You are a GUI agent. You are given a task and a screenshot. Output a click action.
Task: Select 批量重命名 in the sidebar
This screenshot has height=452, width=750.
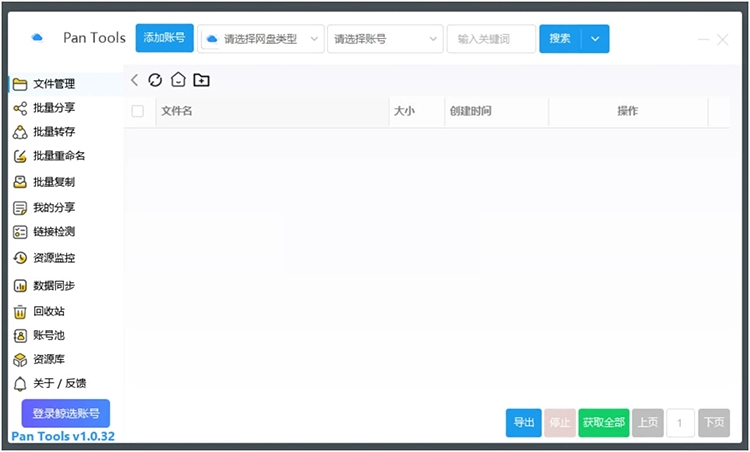click(58, 156)
